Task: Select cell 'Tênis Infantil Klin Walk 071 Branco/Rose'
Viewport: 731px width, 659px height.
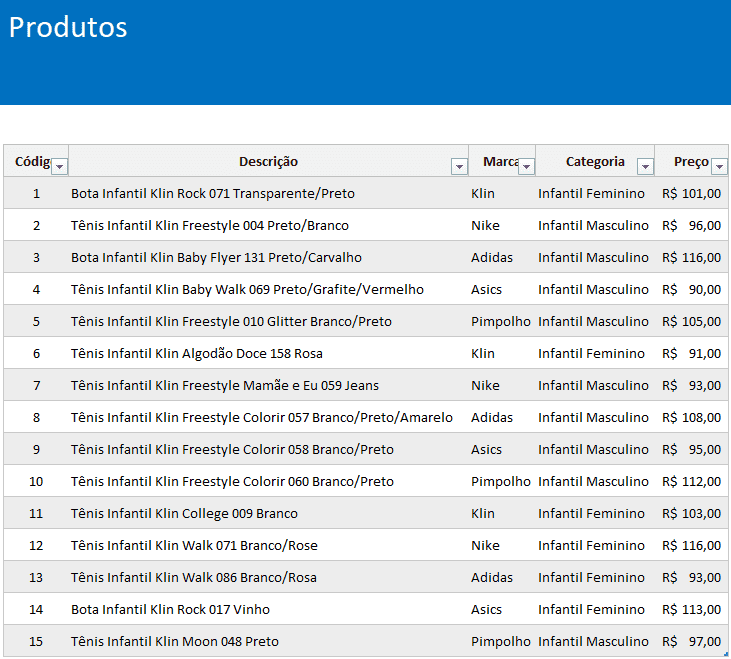Action: coord(269,545)
